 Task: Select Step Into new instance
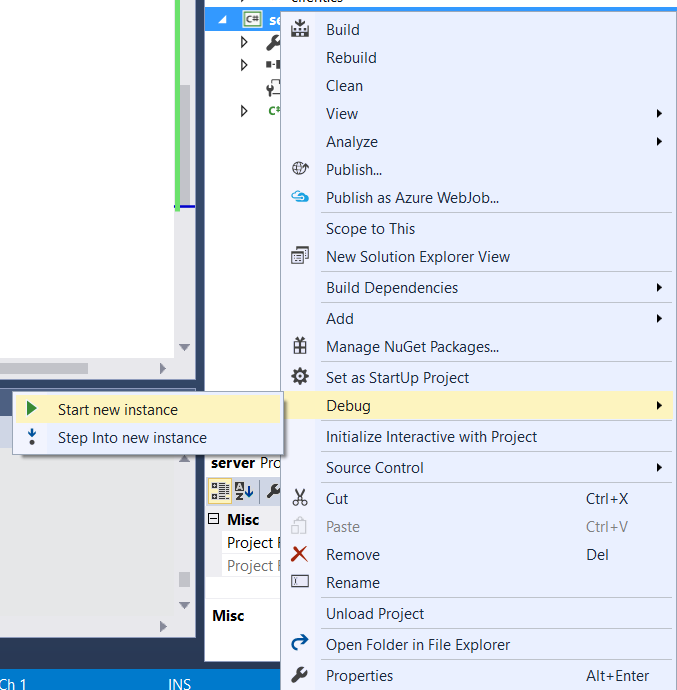click(148, 437)
